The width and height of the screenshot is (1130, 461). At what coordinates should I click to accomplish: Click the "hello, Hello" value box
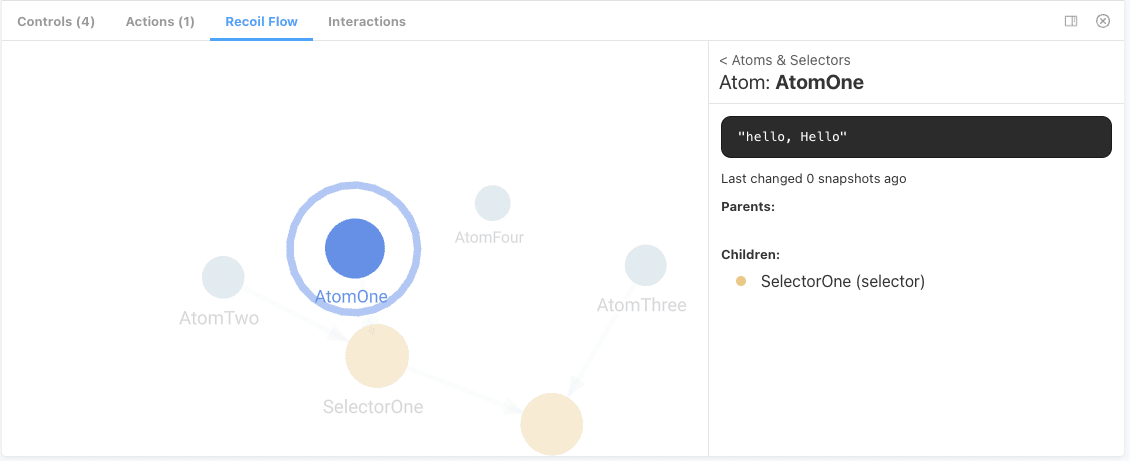click(x=916, y=137)
